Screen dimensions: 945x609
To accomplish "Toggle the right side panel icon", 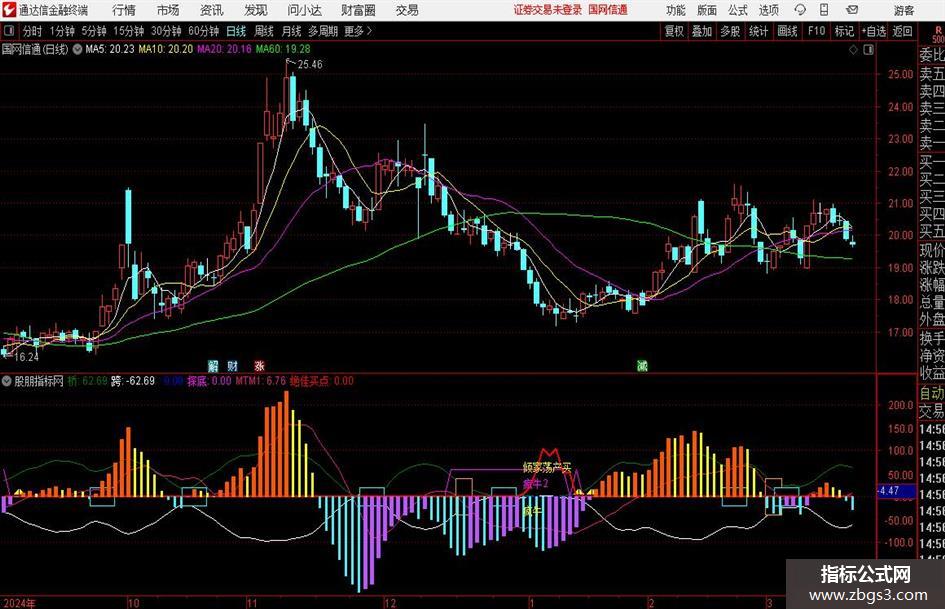I will pyautogui.click(x=868, y=50).
